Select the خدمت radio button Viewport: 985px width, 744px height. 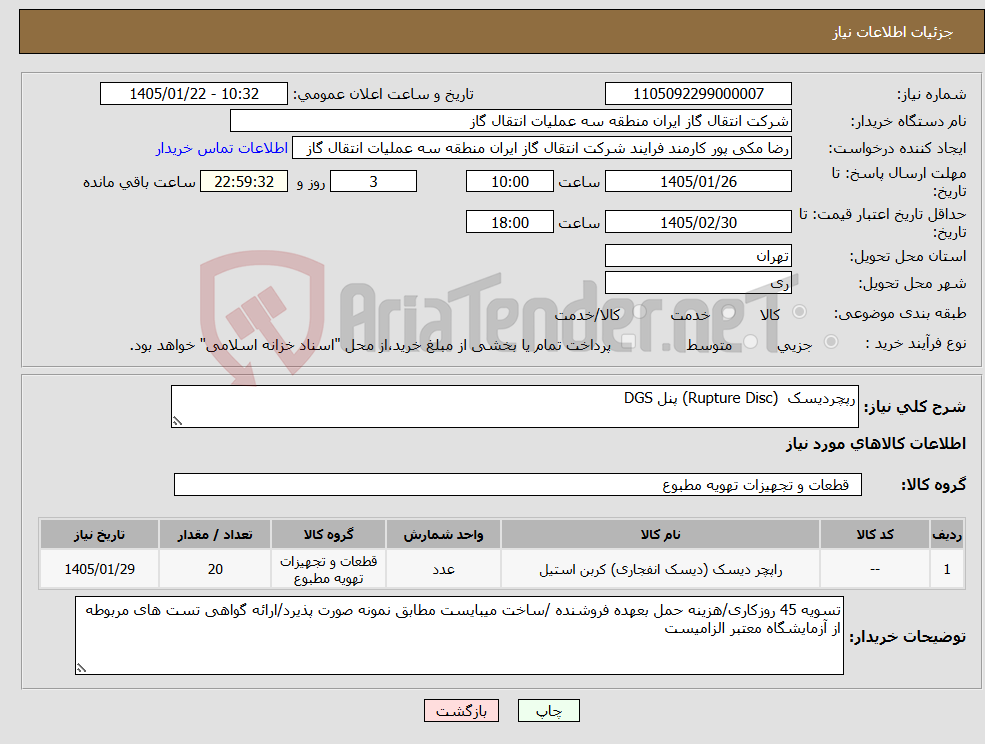click(729, 312)
